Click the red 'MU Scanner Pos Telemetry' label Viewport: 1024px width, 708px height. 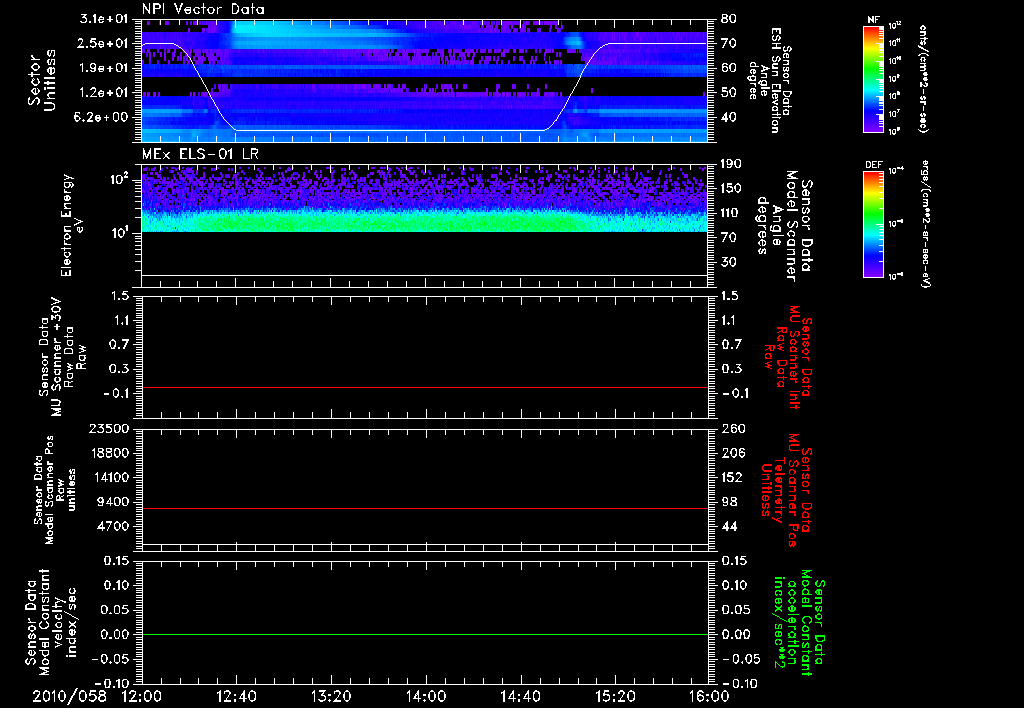point(786,490)
